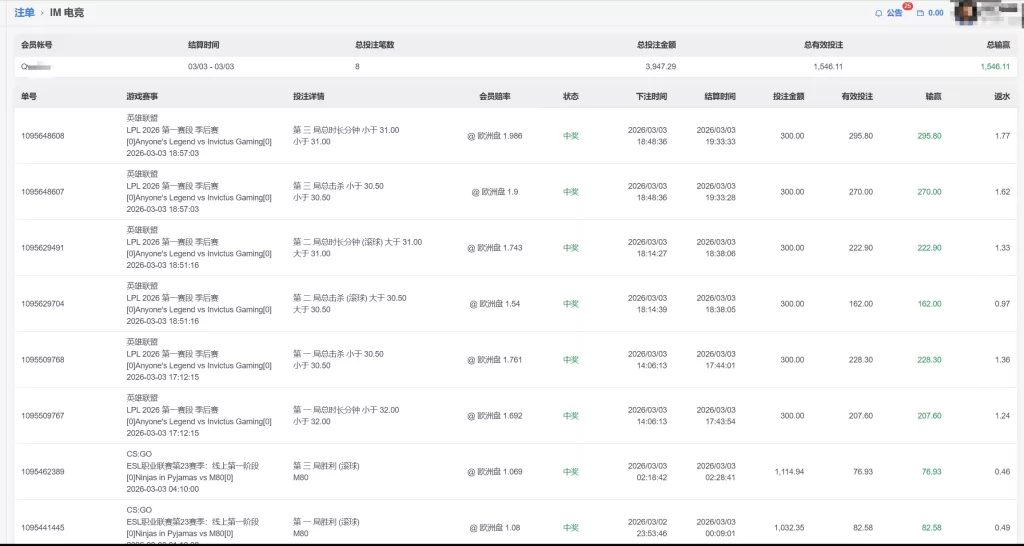
Task: Open the wallet balance icon
Action: coord(920,13)
